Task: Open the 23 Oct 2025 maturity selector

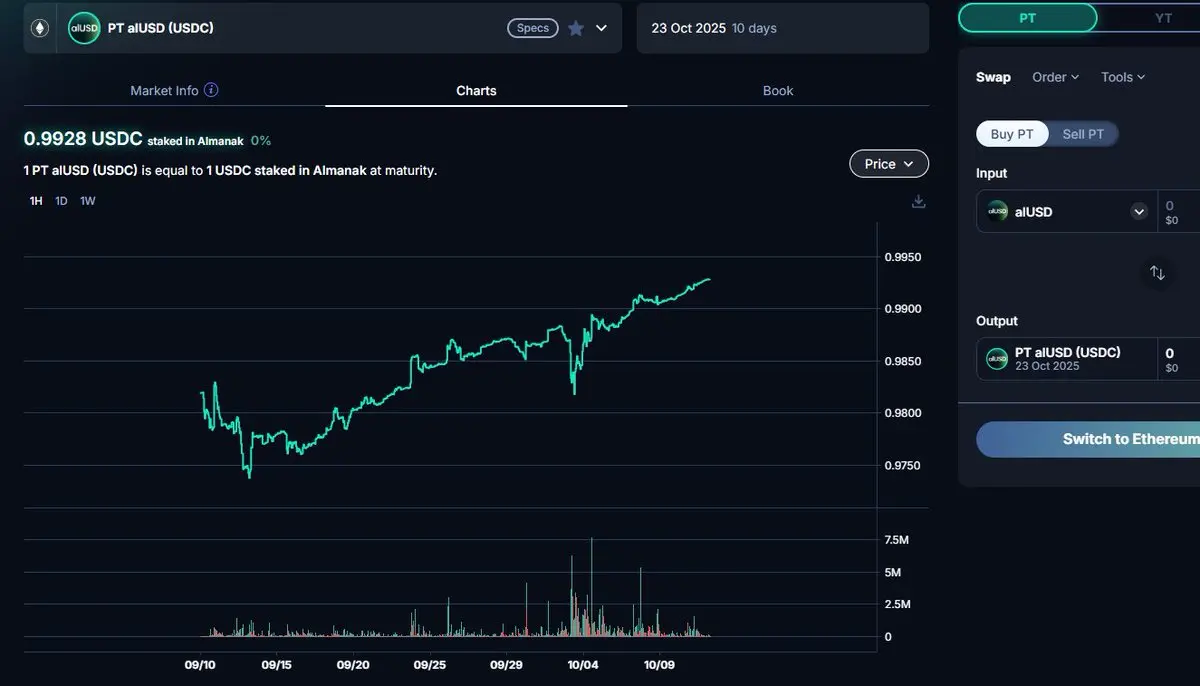Action: [x=783, y=28]
